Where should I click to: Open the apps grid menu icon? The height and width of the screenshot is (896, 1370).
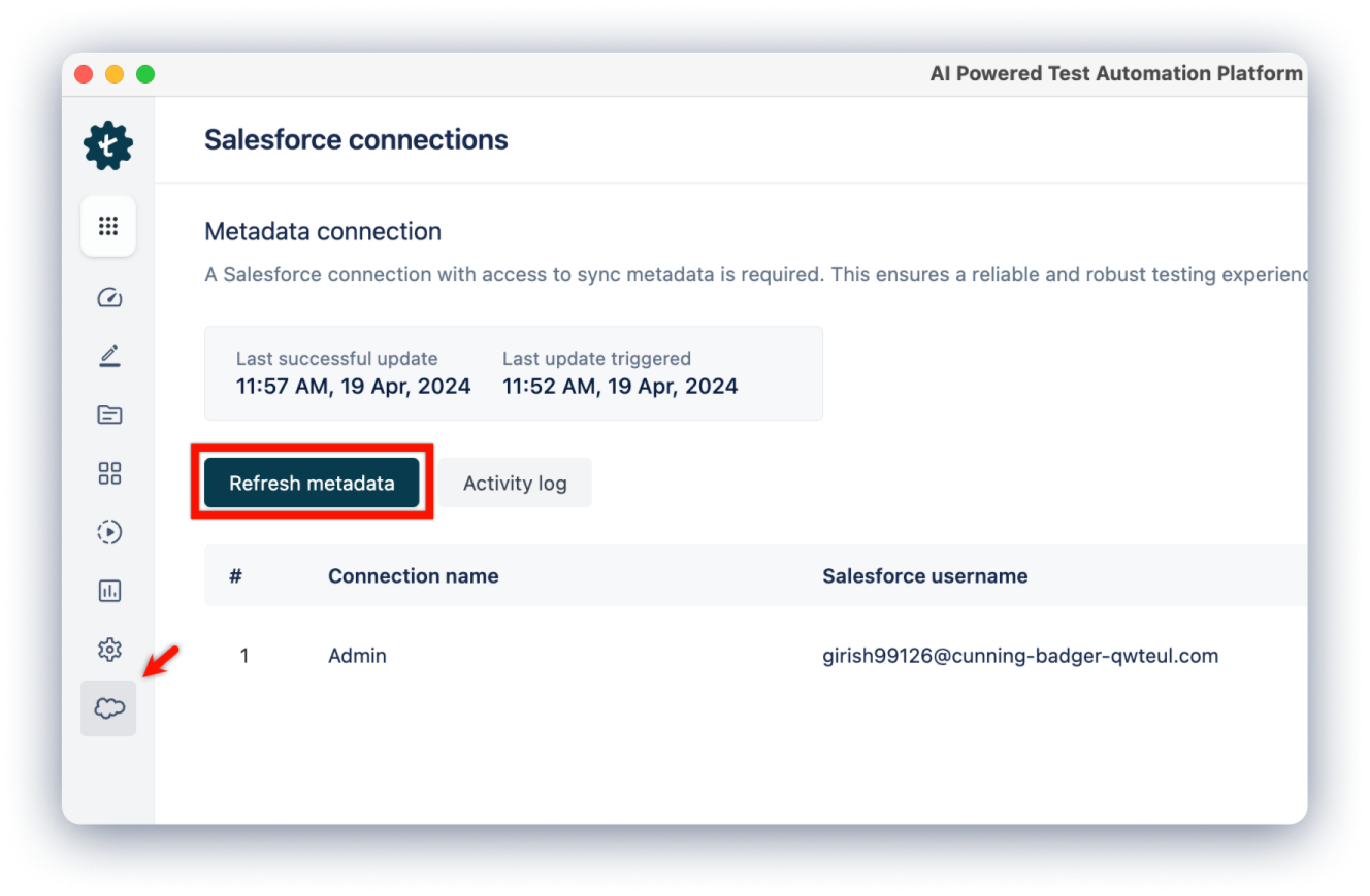[x=108, y=226]
